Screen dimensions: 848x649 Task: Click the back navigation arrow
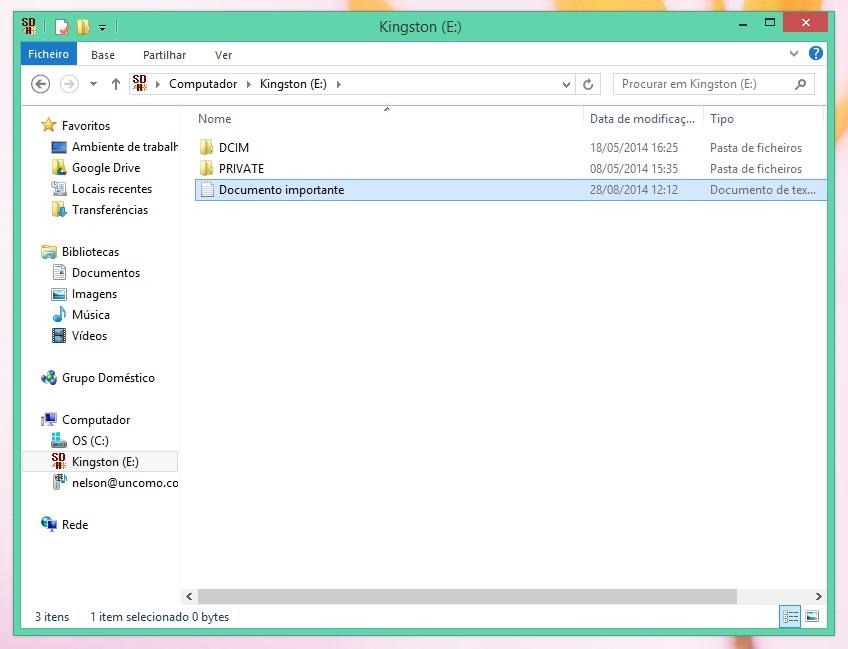(40, 84)
